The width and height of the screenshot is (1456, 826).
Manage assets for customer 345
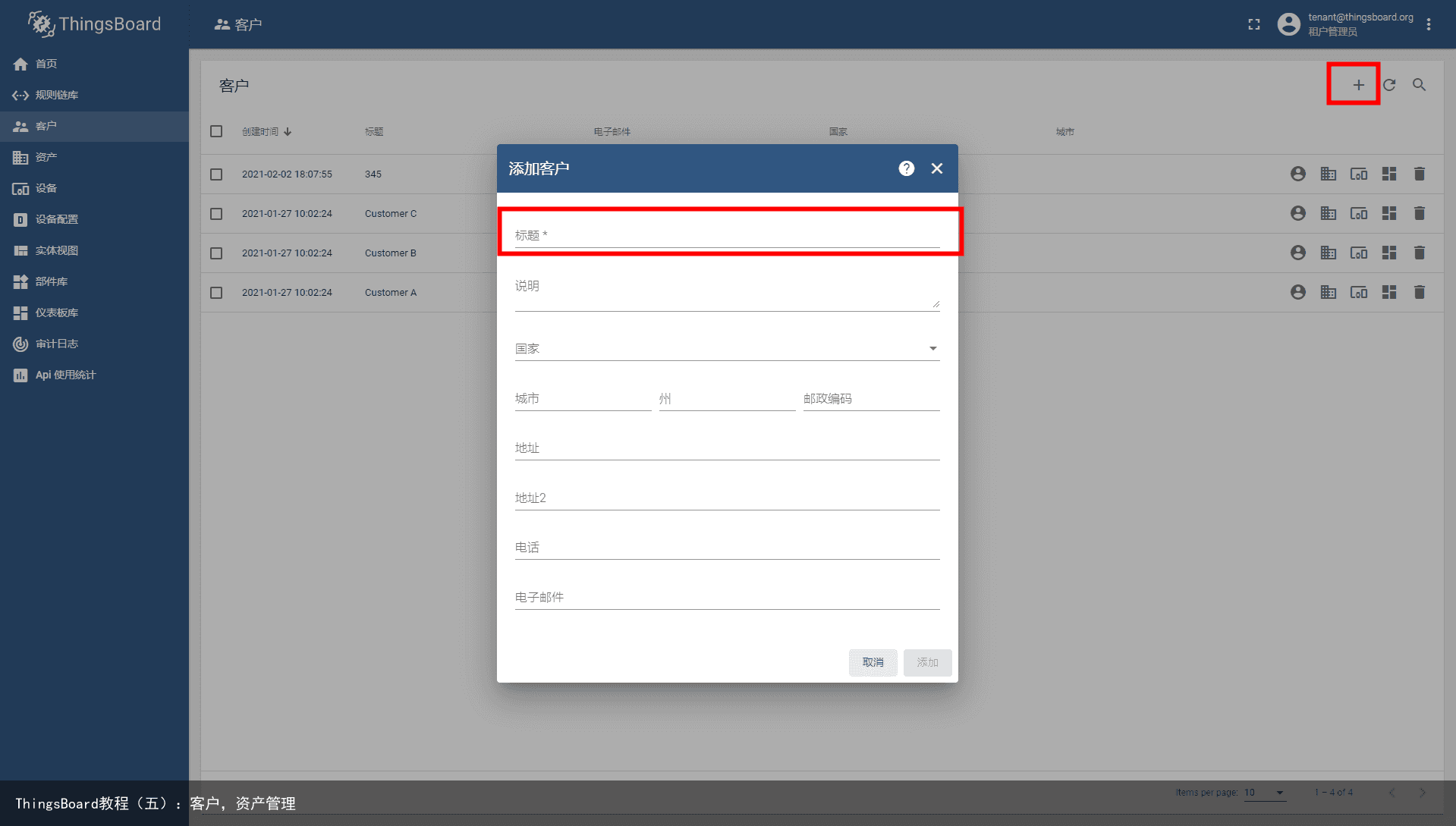pyautogui.click(x=1329, y=174)
